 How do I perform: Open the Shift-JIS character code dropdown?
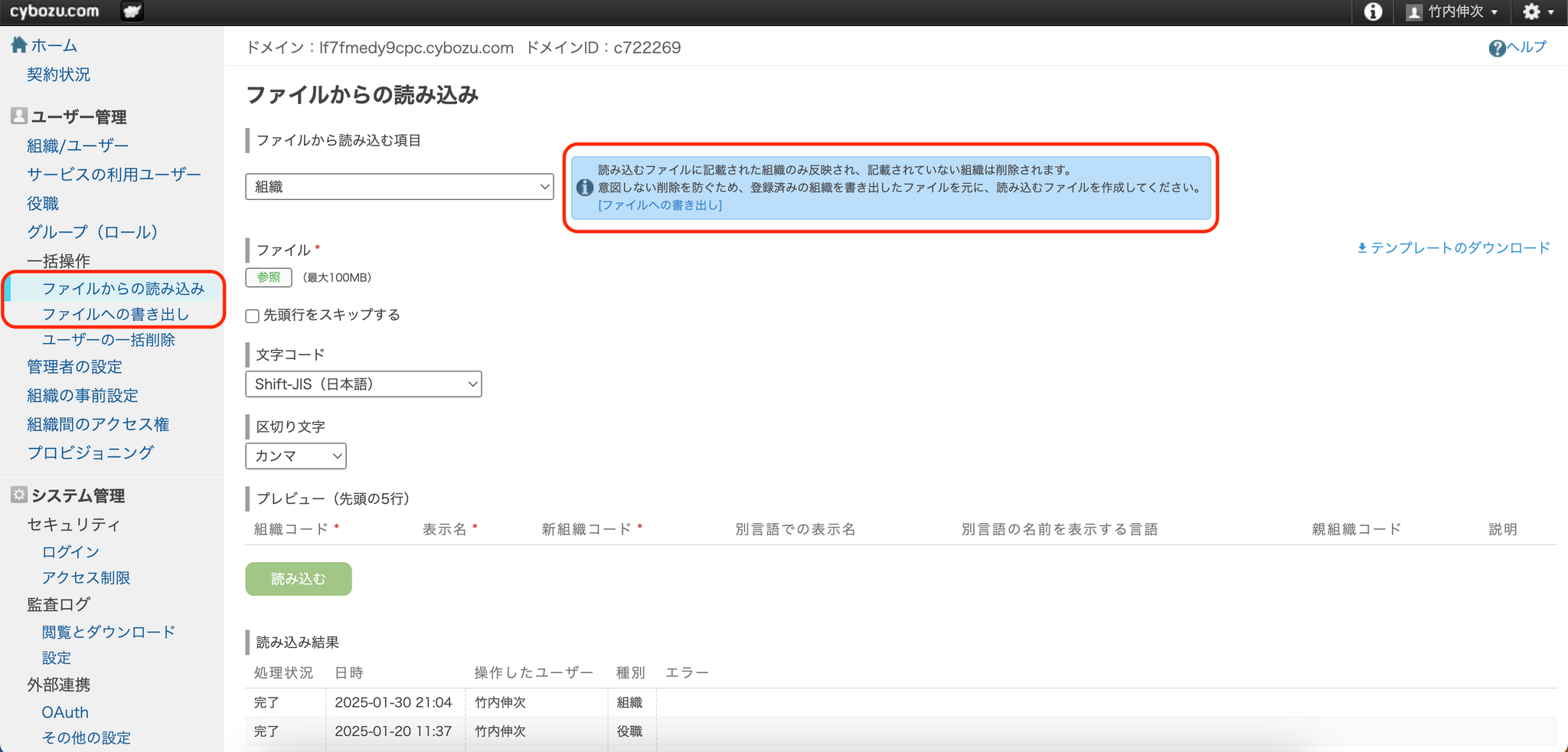point(364,384)
